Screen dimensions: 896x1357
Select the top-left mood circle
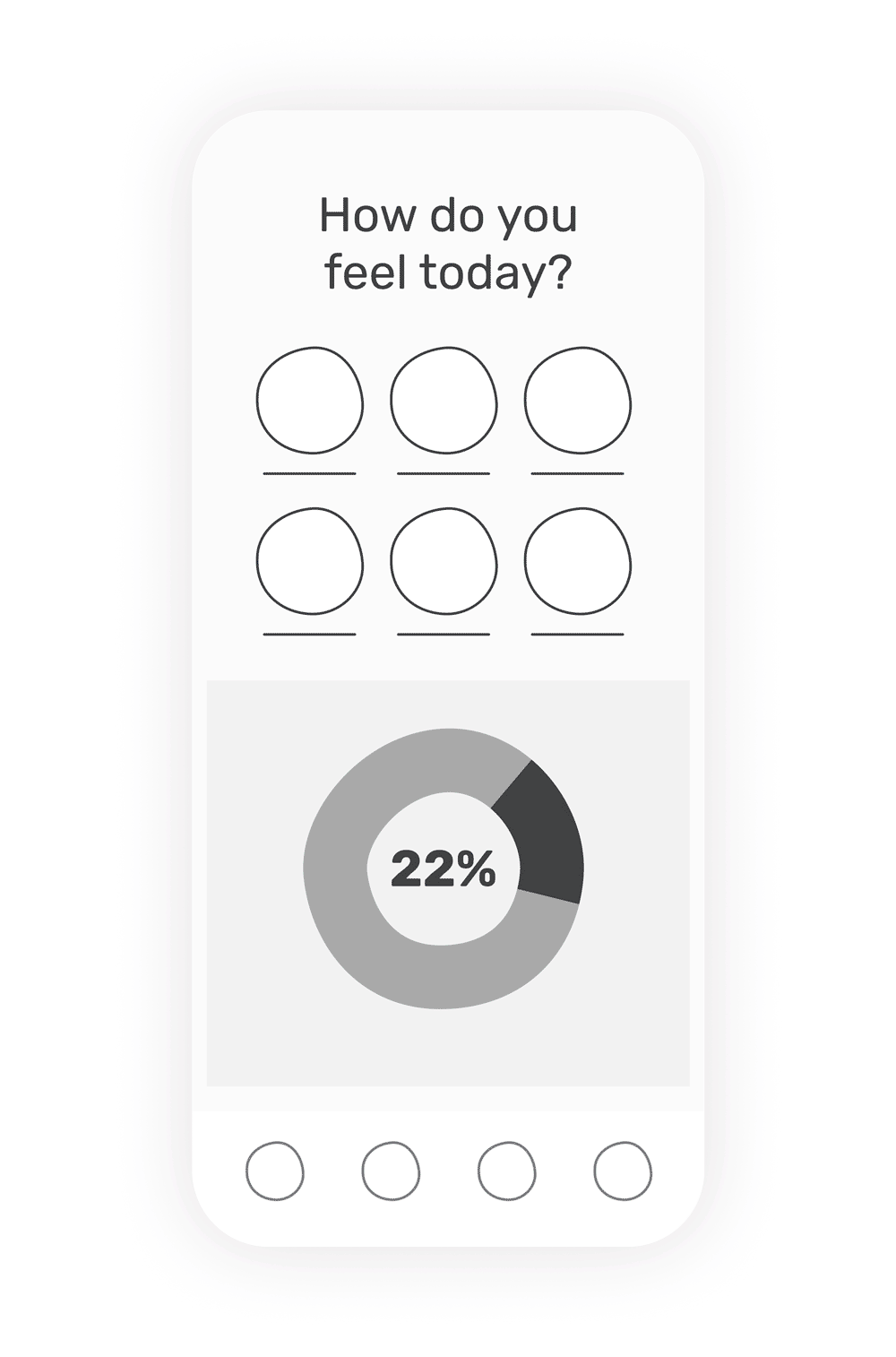coord(310,401)
